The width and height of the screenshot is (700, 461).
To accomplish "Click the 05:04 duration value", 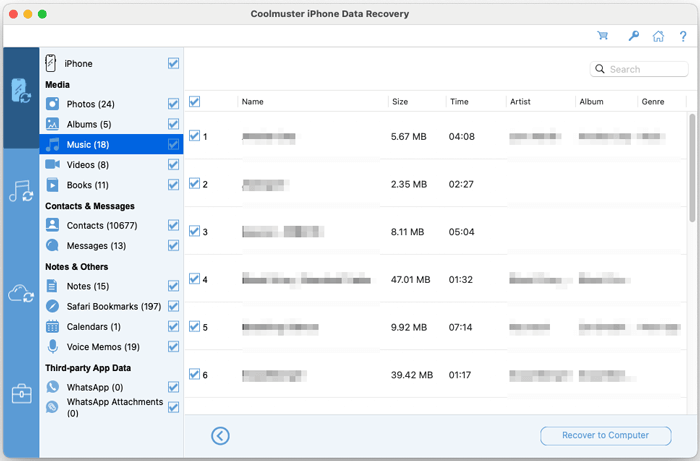I will (x=461, y=232).
